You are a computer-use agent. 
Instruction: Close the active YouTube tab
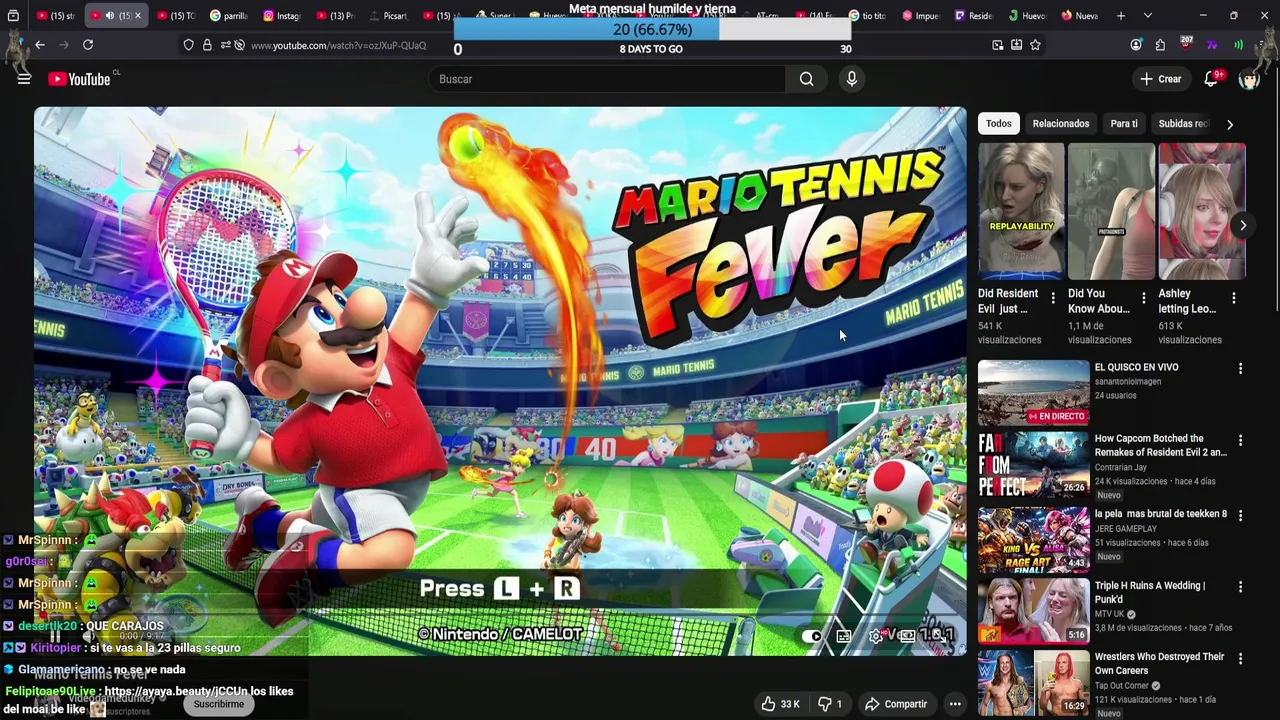(x=138, y=16)
